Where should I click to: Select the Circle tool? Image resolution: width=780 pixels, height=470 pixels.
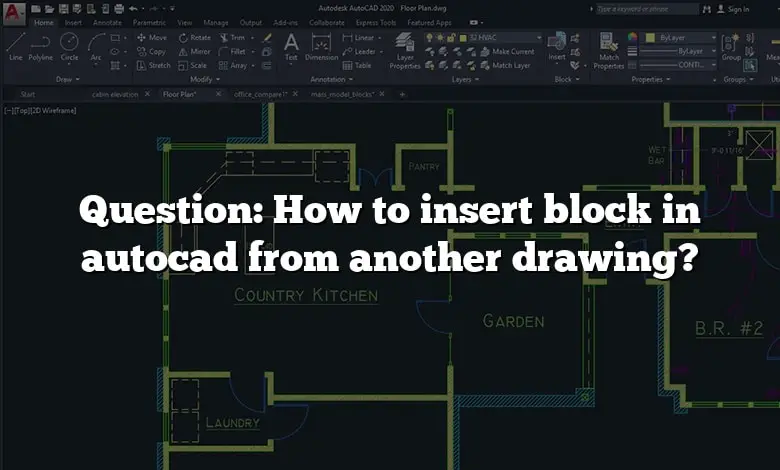(69, 47)
